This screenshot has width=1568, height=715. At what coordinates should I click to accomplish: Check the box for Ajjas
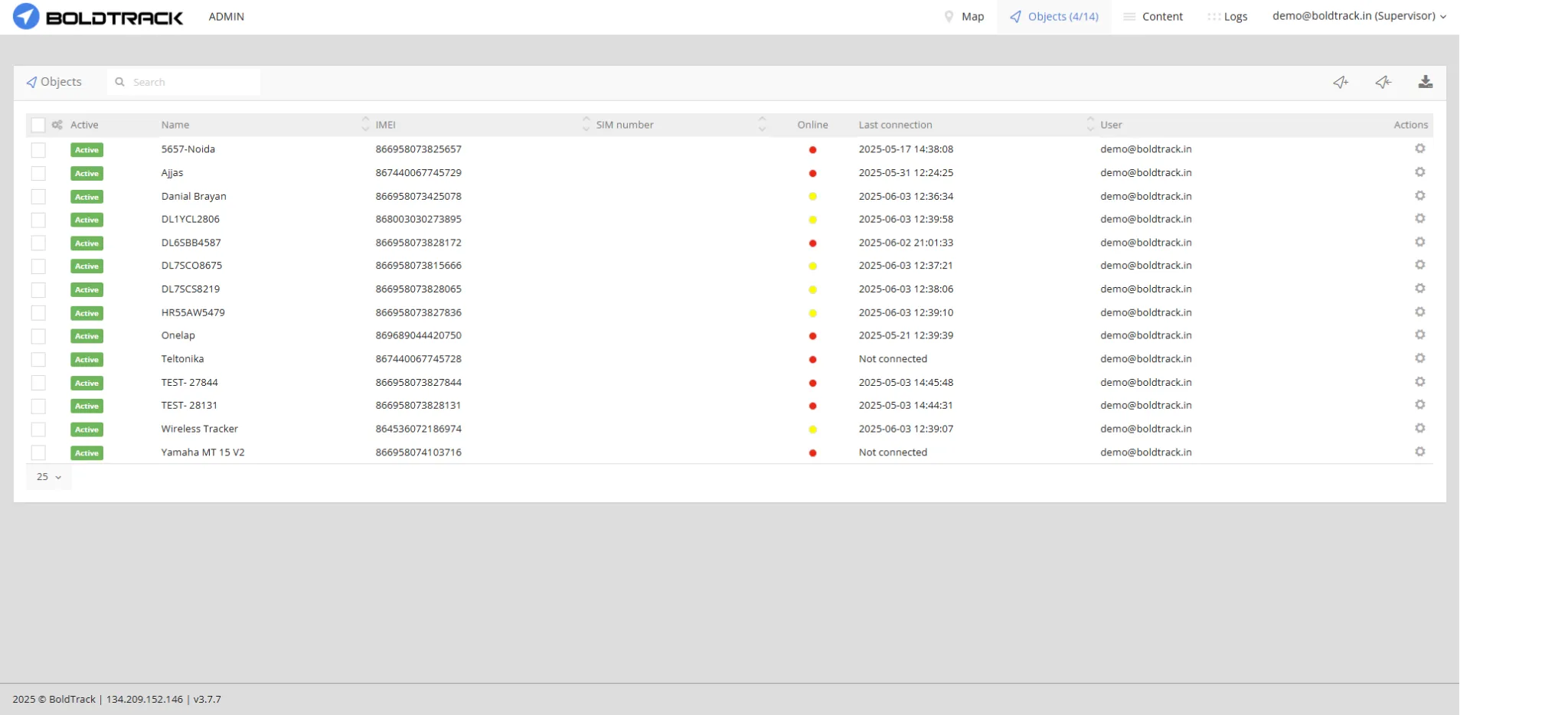[x=38, y=173]
